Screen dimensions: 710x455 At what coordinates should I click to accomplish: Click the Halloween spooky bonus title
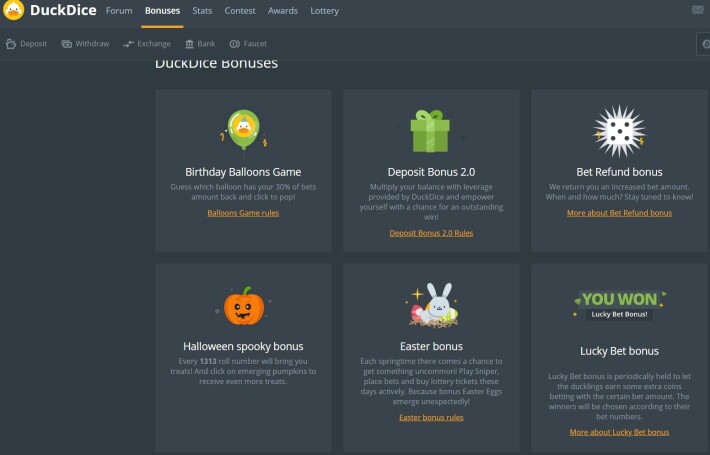coord(243,346)
